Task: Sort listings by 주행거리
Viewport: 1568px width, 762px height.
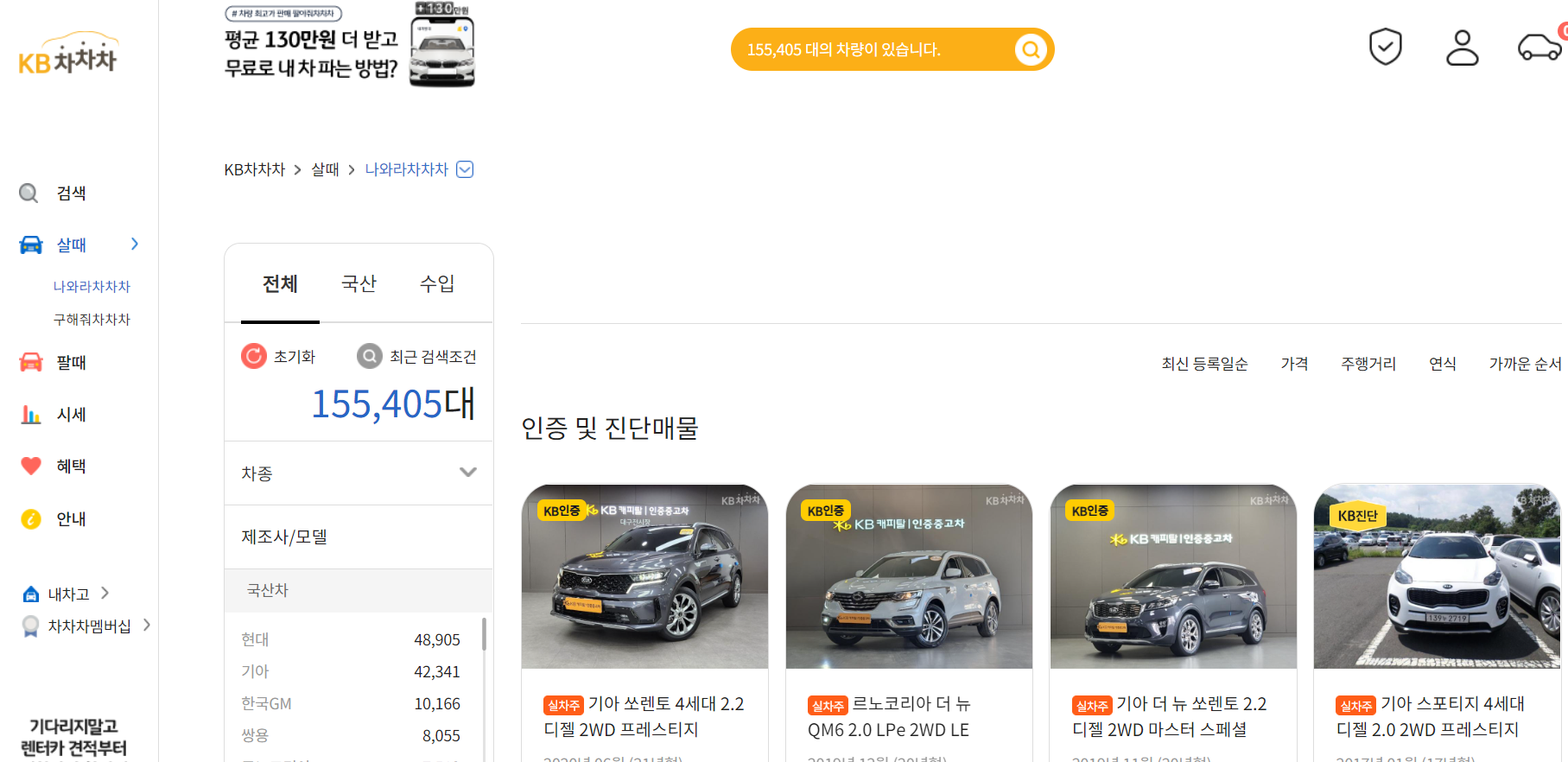Action: click(x=1368, y=364)
